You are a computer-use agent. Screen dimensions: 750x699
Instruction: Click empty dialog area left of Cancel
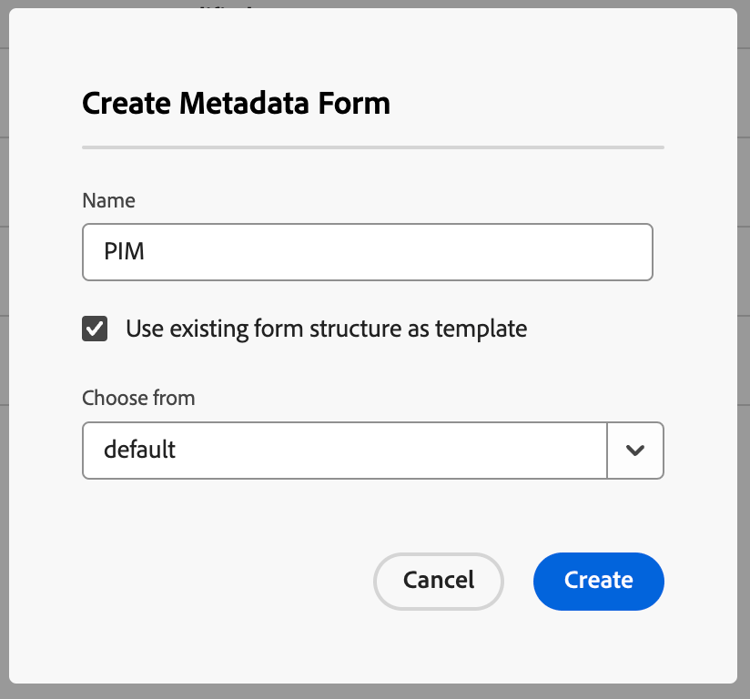(x=220, y=581)
